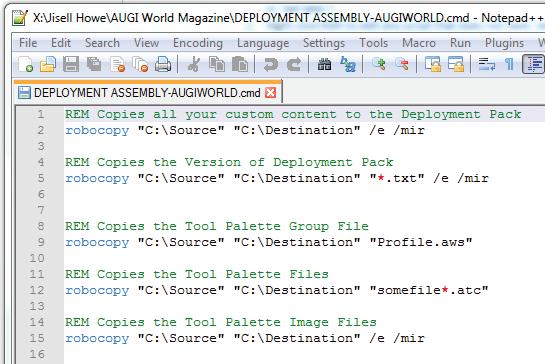Open the File menu
The width and height of the screenshot is (545, 364).
point(28,43)
